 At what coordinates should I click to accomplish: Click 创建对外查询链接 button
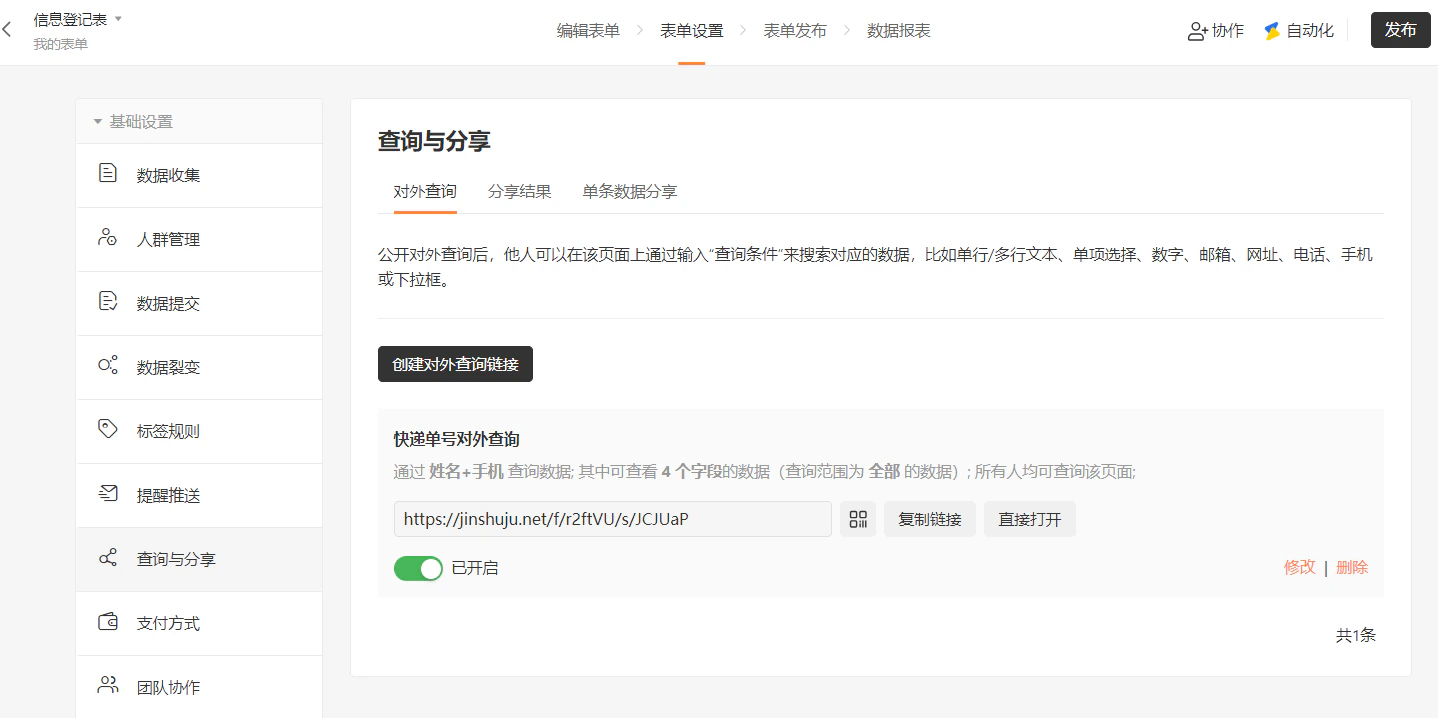tap(455, 364)
